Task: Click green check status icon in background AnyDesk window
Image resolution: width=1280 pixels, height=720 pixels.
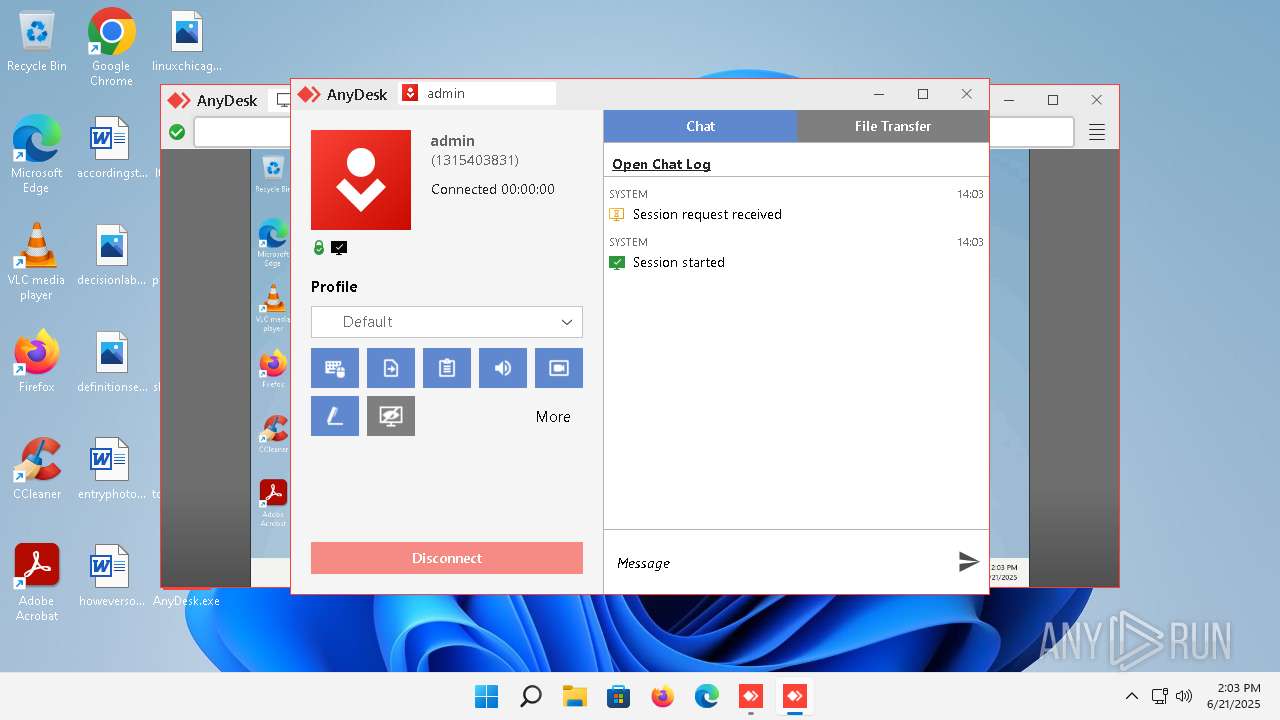Action: pyautogui.click(x=177, y=132)
